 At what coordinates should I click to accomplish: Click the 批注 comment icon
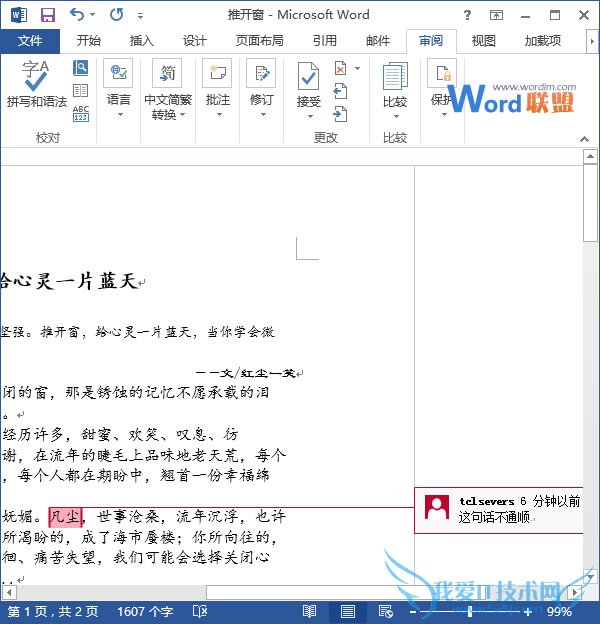(x=217, y=73)
